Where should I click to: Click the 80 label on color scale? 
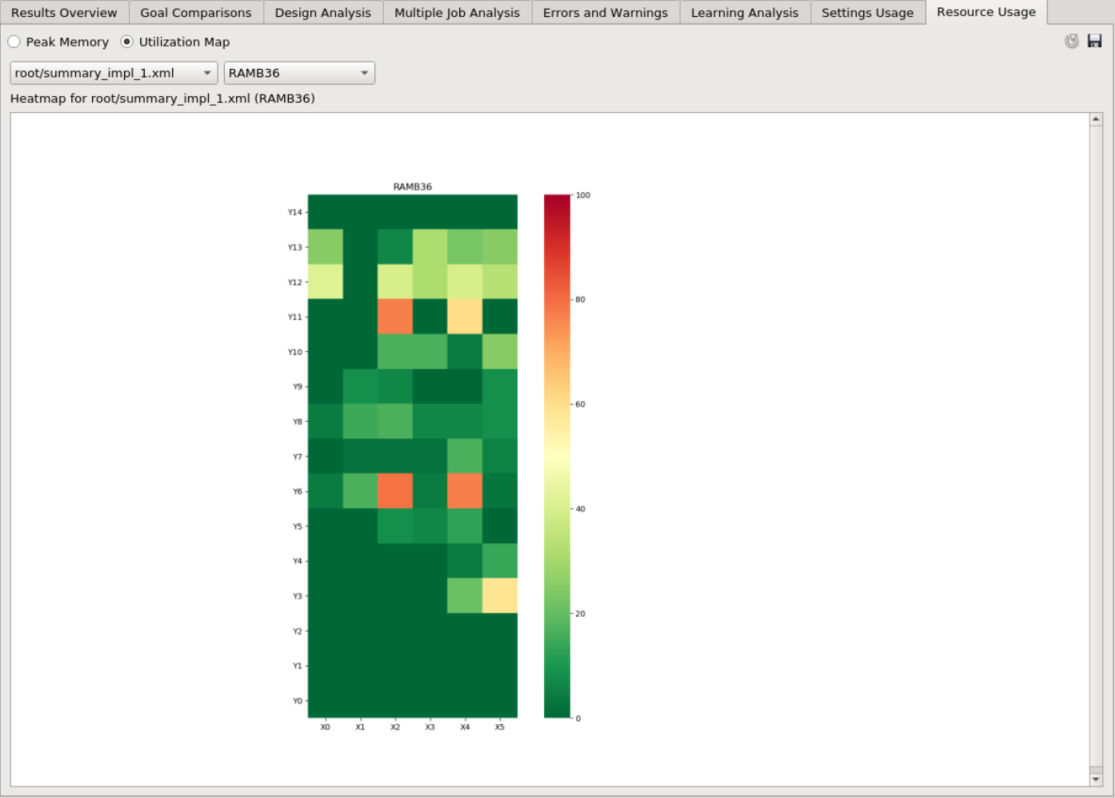pyautogui.click(x=580, y=299)
